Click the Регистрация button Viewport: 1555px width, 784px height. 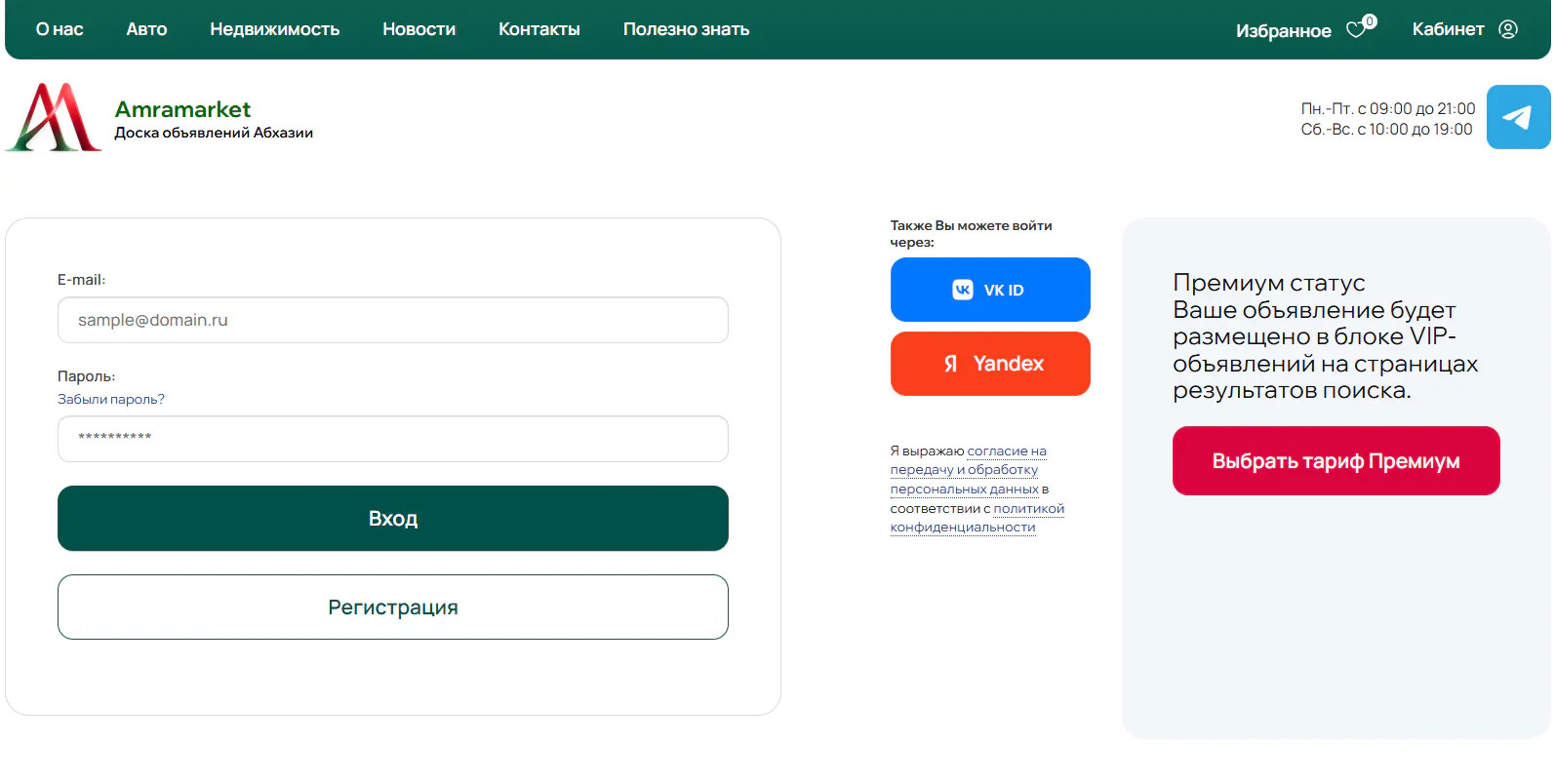coord(393,608)
